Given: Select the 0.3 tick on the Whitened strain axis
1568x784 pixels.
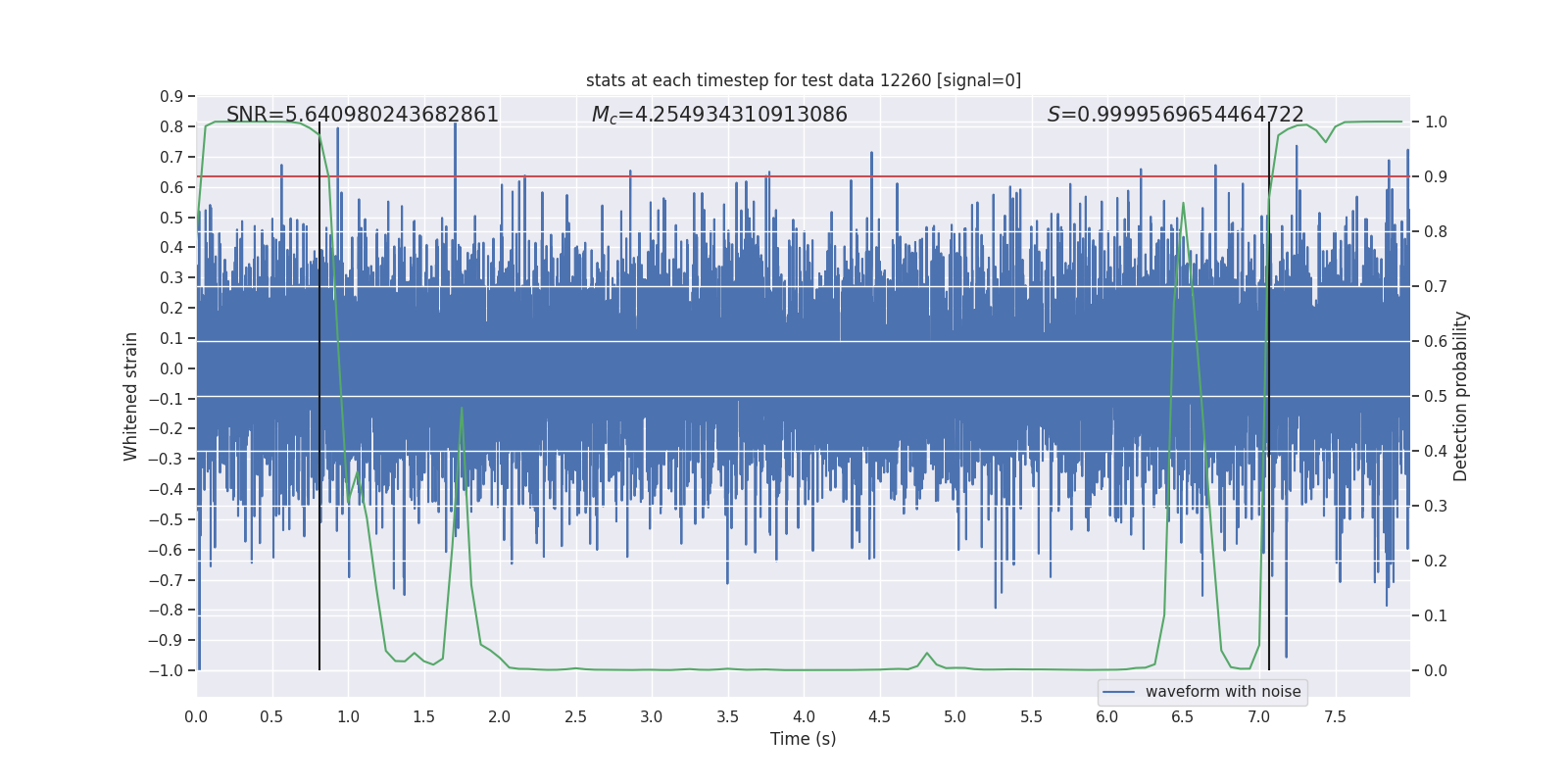Looking at the screenshot, I should [x=171, y=277].
